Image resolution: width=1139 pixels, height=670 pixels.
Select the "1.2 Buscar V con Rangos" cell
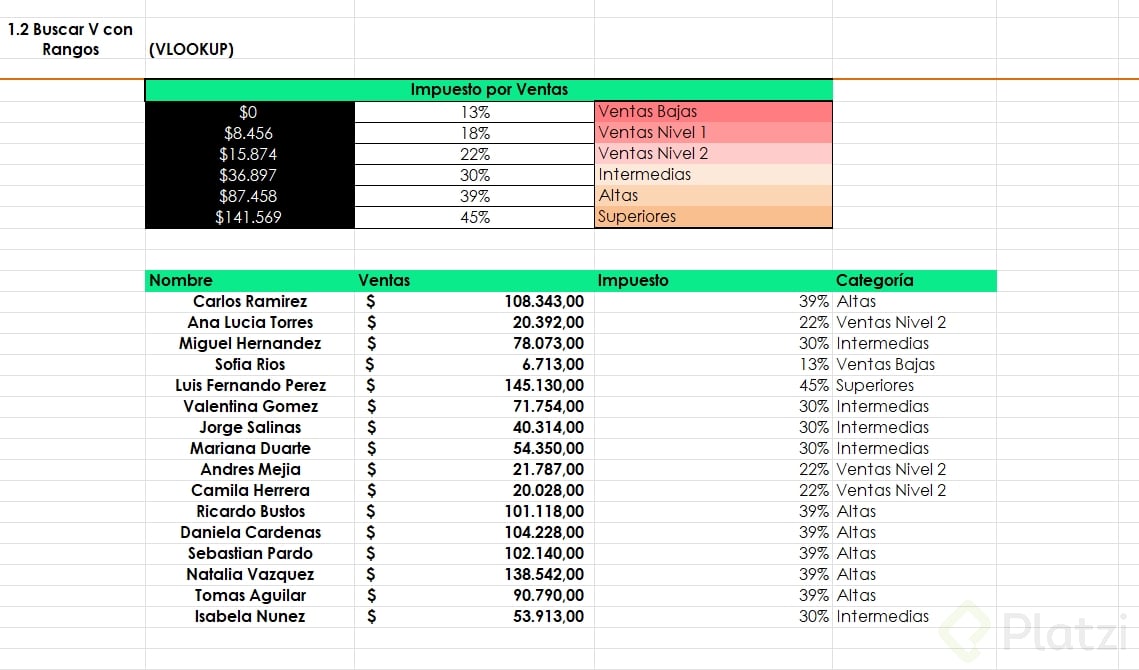pos(70,39)
